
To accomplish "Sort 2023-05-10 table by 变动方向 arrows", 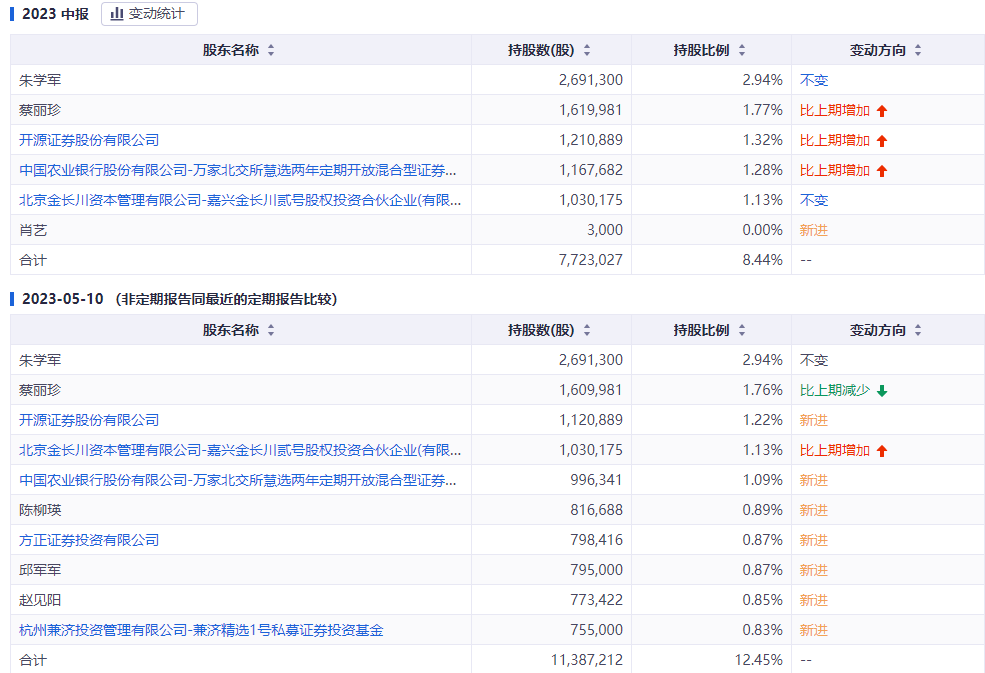I will (x=918, y=330).
